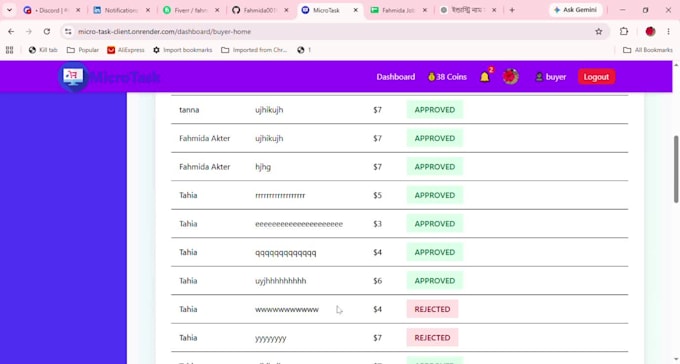Image resolution: width=680 pixels, height=364 pixels.
Task: Click the browser forward arrow
Action: pyautogui.click(x=29, y=32)
